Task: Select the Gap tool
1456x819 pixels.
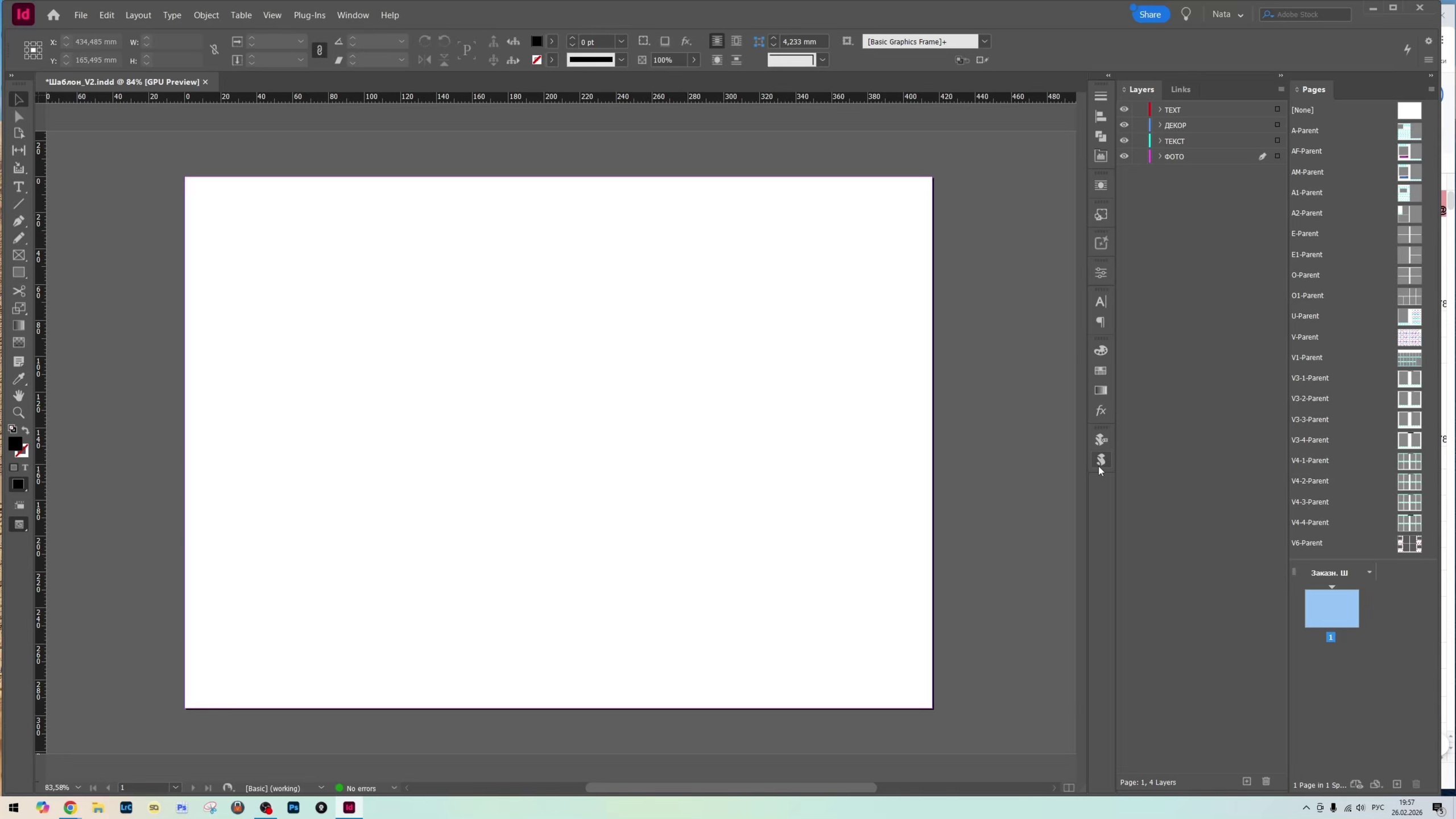Action: pos(19,150)
